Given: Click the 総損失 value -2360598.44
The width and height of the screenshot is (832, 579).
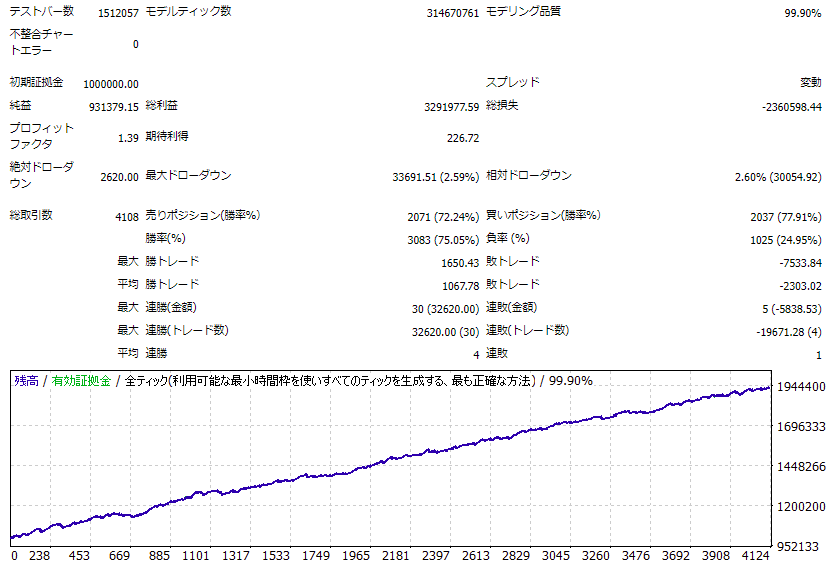Looking at the screenshot, I should tap(791, 106).
